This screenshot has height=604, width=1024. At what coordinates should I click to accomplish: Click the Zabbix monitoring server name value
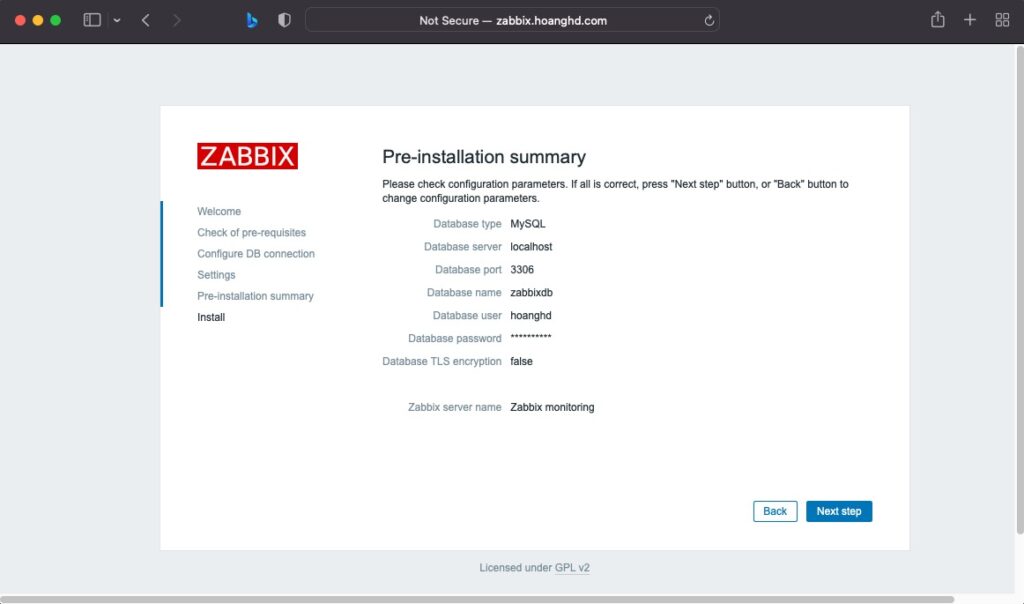coord(552,407)
